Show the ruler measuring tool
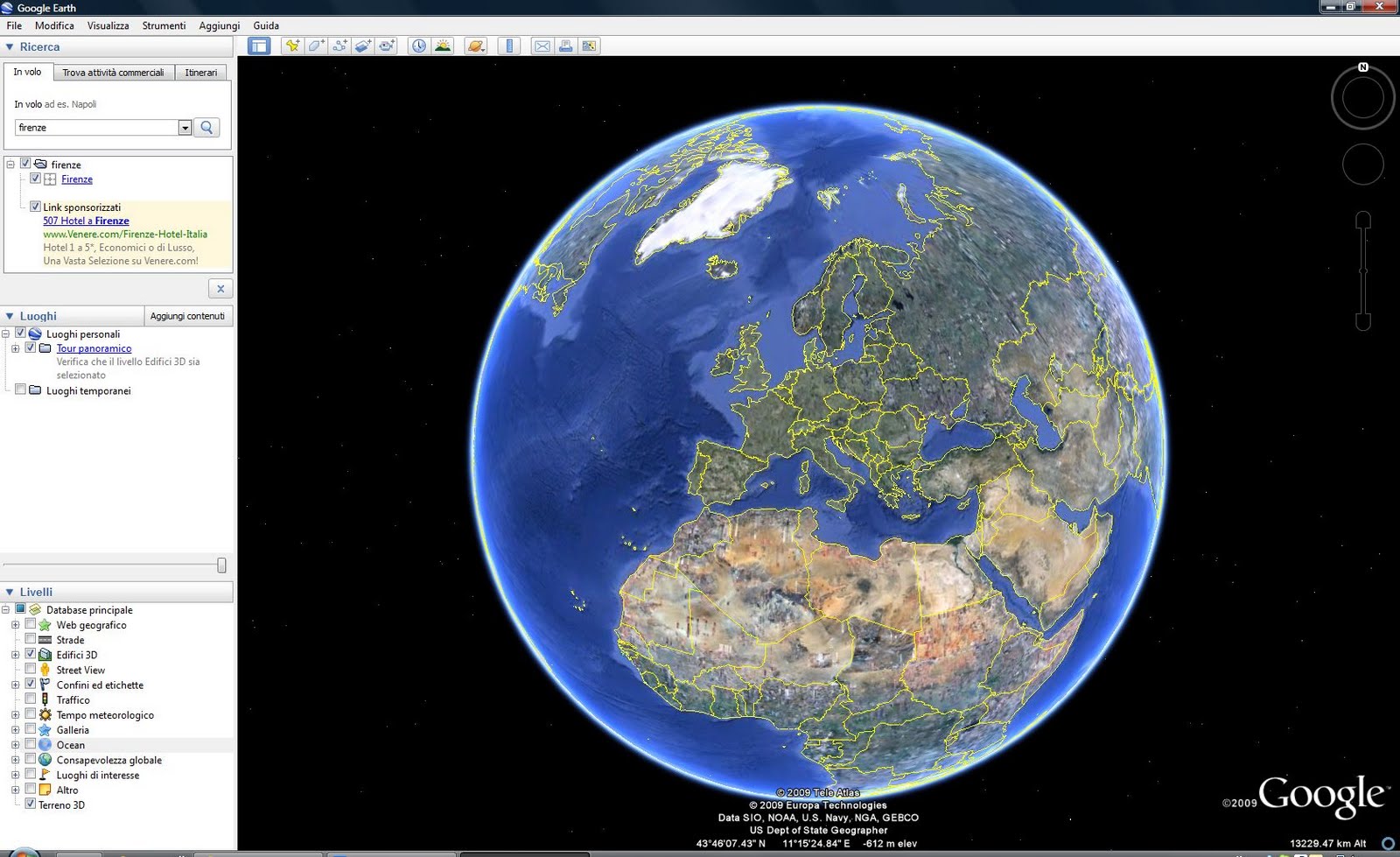Screen dimensions: 1400x857 pyautogui.click(x=509, y=46)
